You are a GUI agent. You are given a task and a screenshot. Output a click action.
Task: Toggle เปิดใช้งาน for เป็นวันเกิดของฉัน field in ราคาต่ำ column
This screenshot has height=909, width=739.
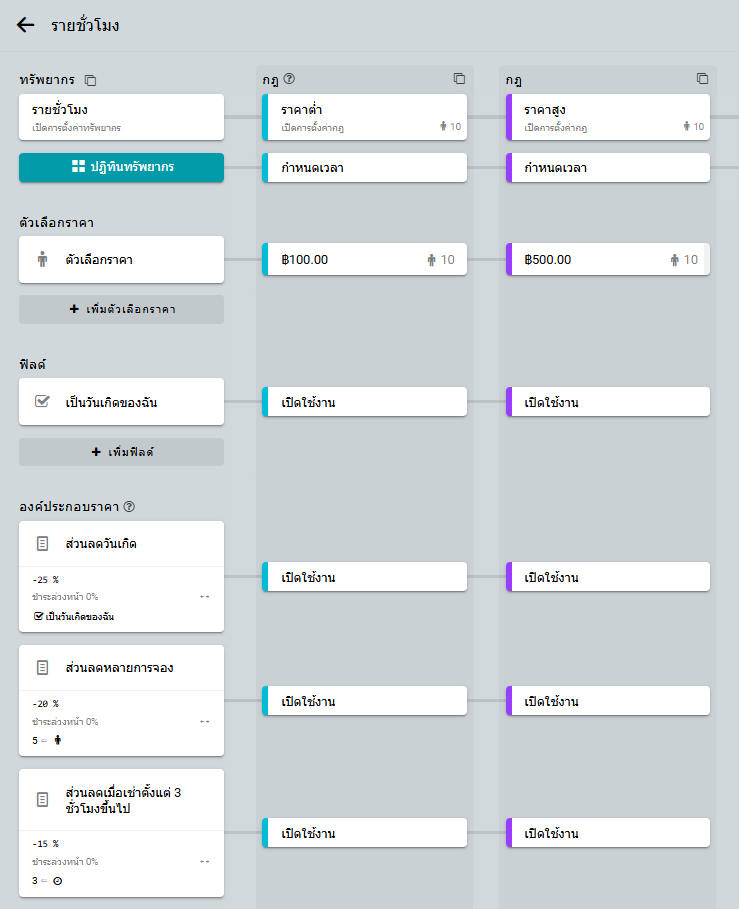(x=364, y=402)
